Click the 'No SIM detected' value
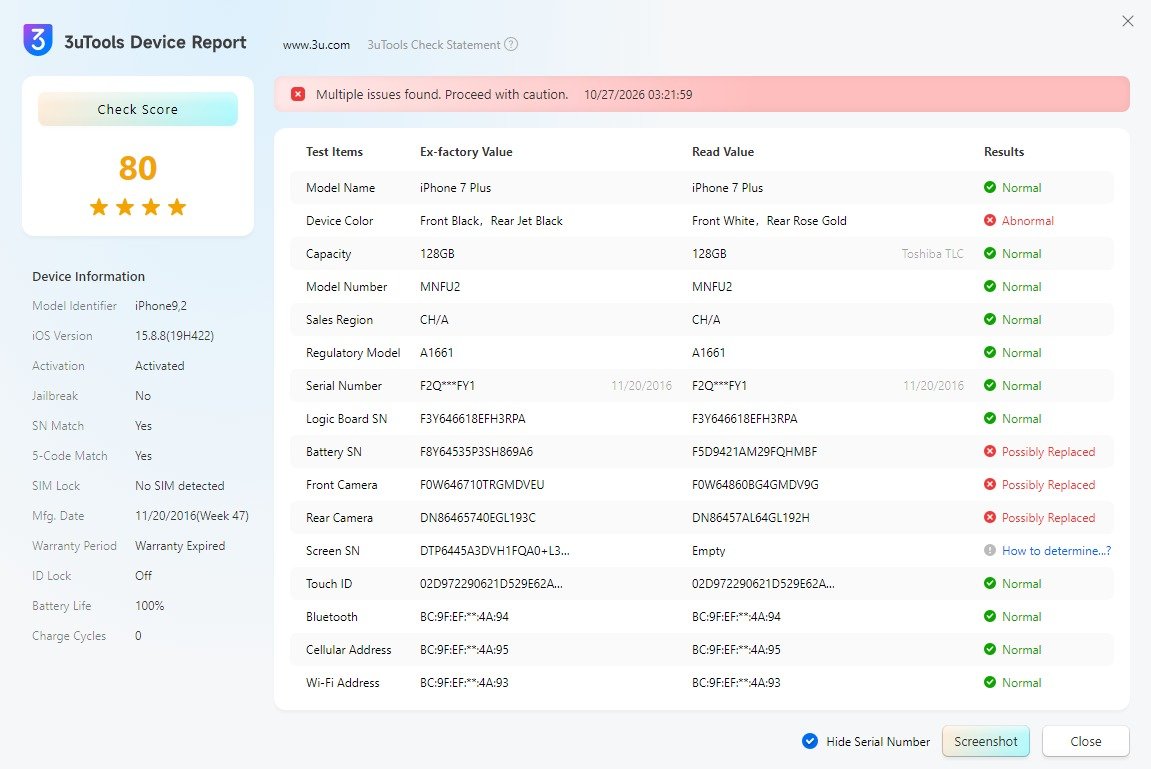The width and height of the screenshot is (1151, 769). [180, 485]
